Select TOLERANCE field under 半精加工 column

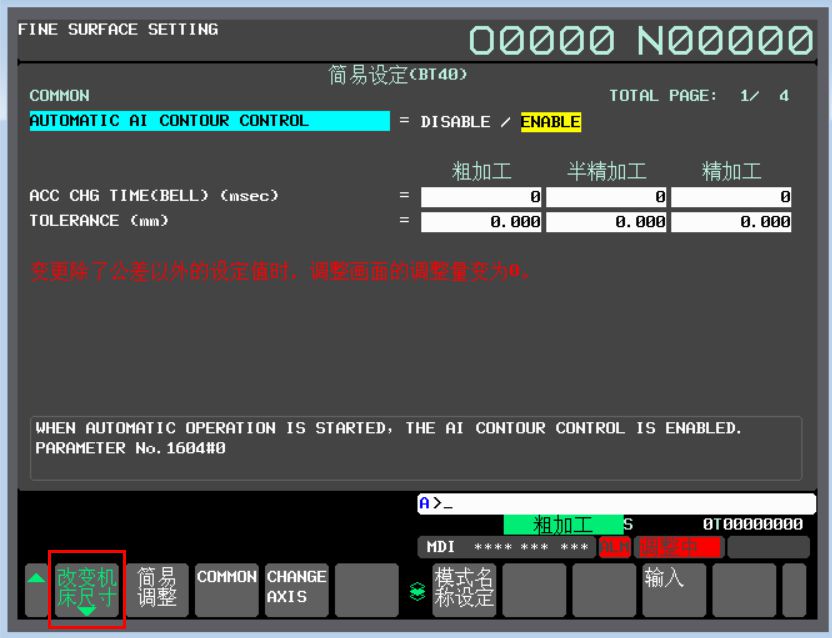click(x=606, y=222)
